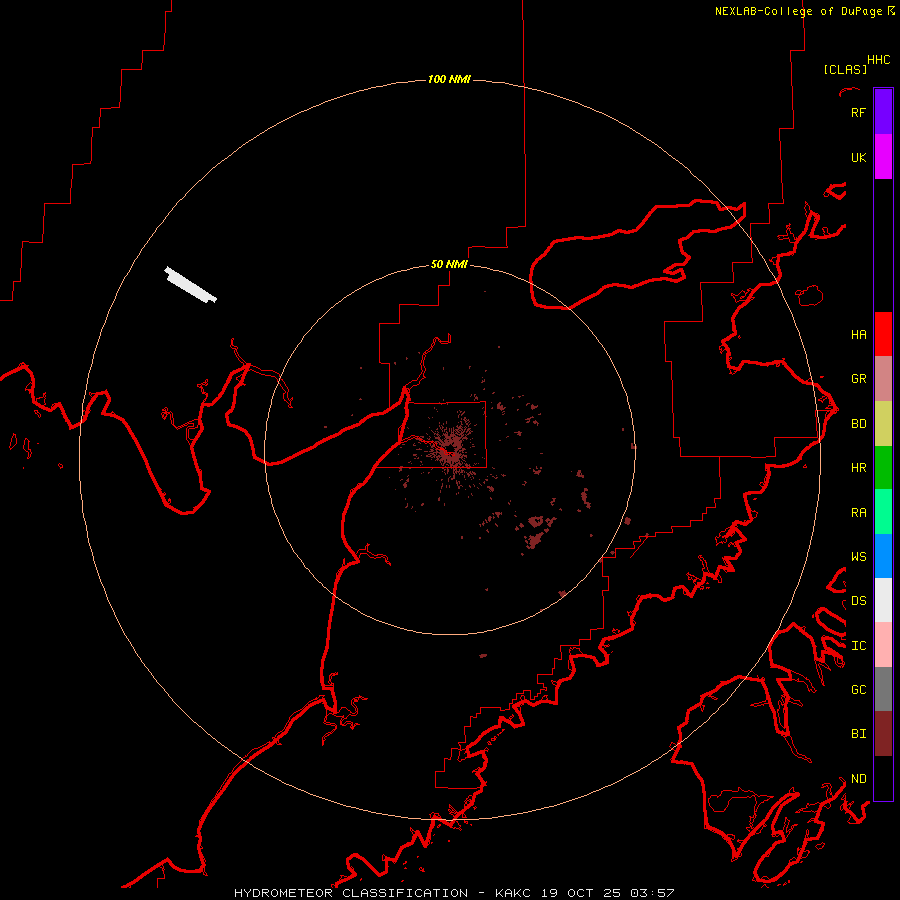The width and height of the screenshot is (900, 900).
Task: Click the '03:57' time stamp
Action: click(x=652, y=893)
